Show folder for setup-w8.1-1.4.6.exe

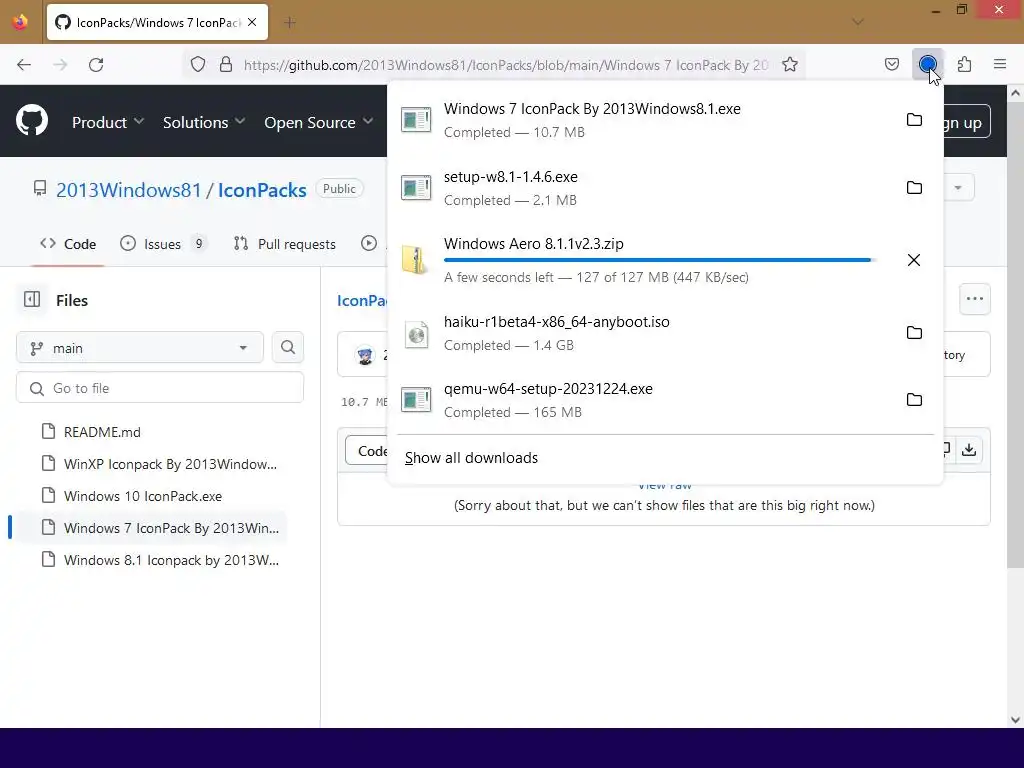click(914, 187)
